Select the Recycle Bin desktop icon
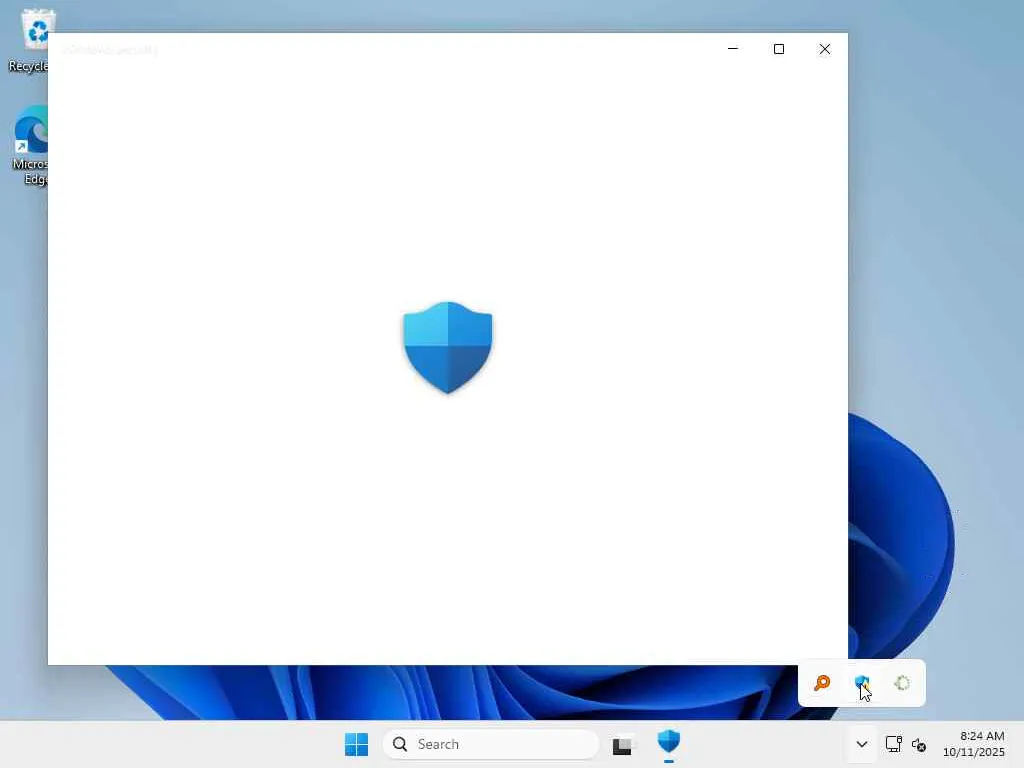 click(28, 40)
